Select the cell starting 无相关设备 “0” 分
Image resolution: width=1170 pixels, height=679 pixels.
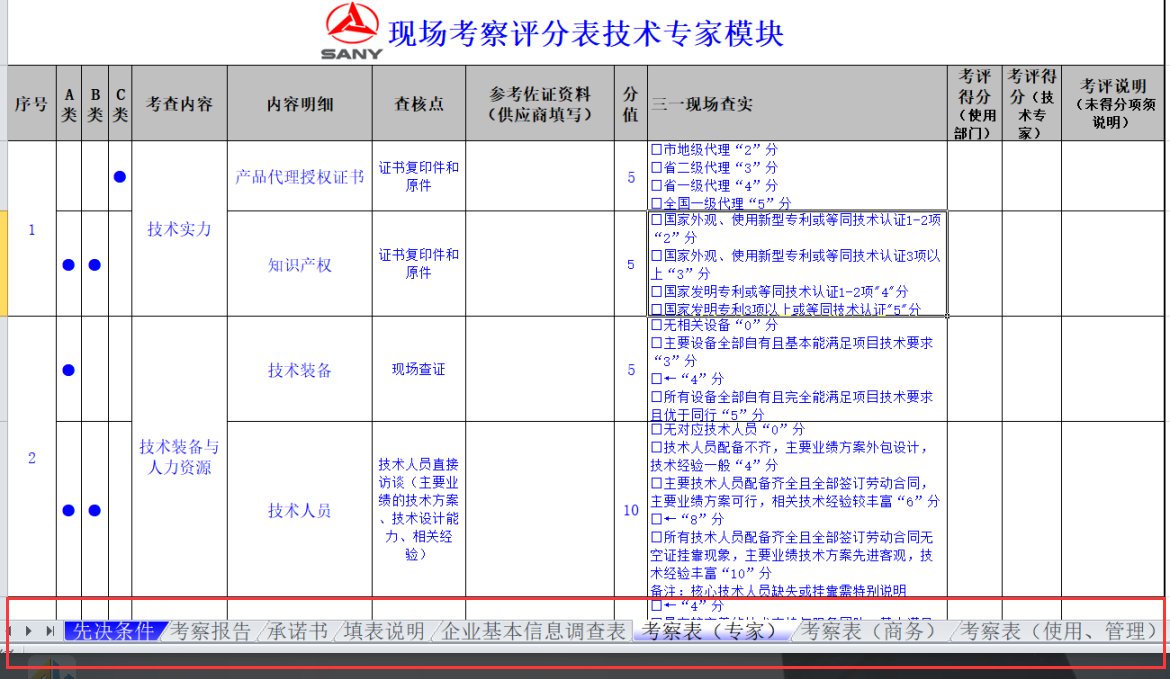click(798, 369)
